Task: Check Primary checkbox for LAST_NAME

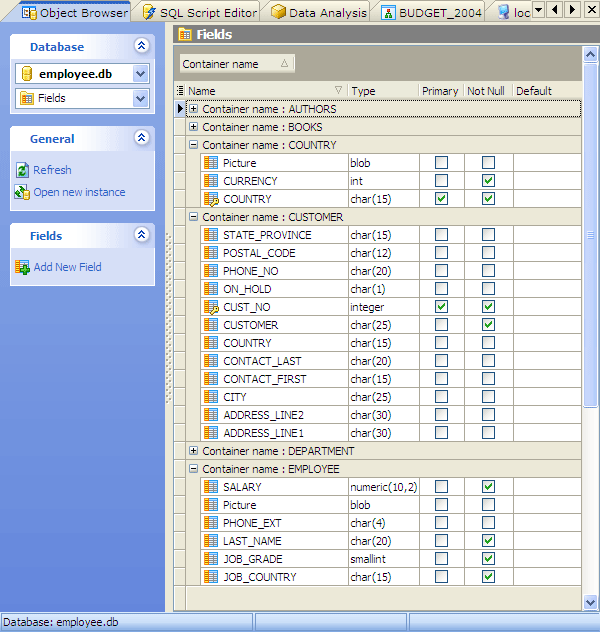Action: [x=441, y=541]
